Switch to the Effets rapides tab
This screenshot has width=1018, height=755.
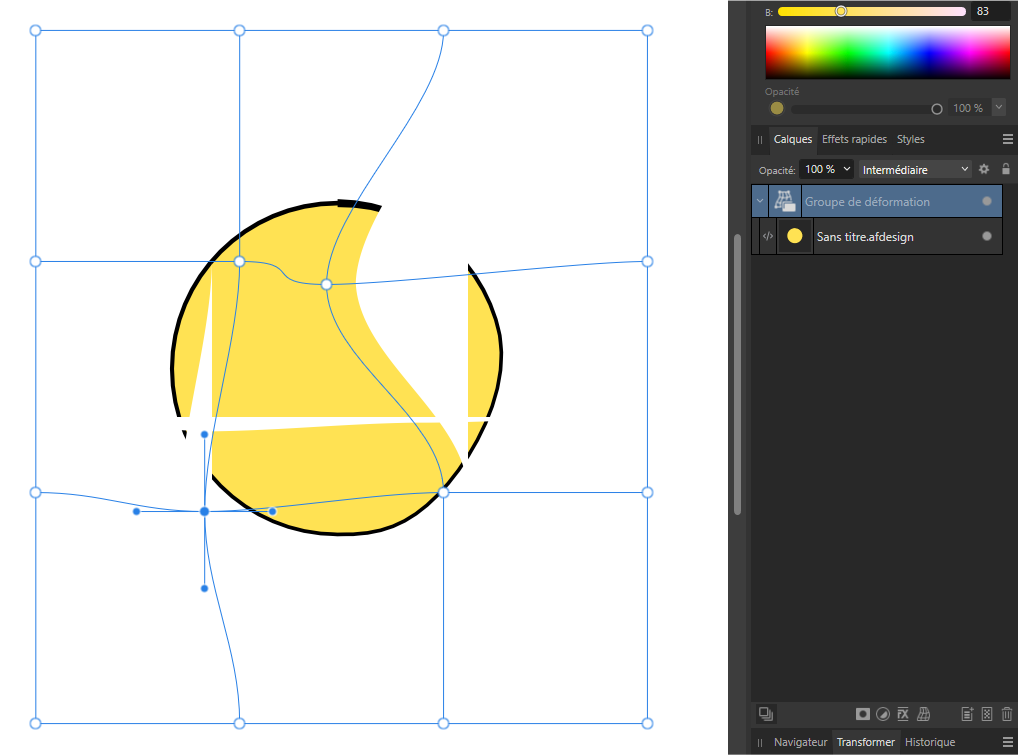pos(854,139)
